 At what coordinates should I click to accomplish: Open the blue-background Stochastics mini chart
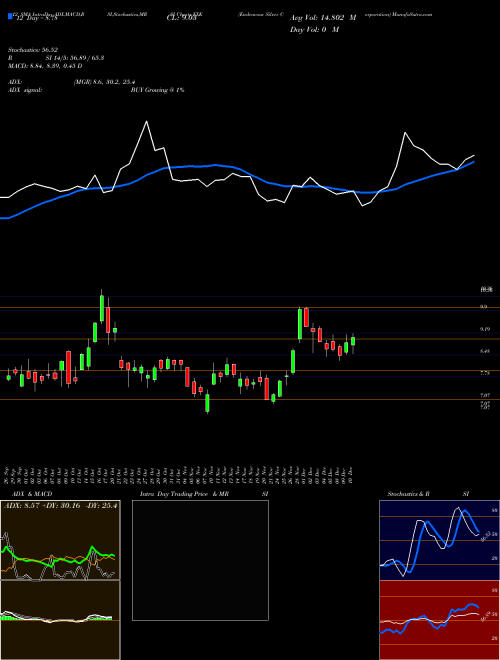(x=439, y=540)
